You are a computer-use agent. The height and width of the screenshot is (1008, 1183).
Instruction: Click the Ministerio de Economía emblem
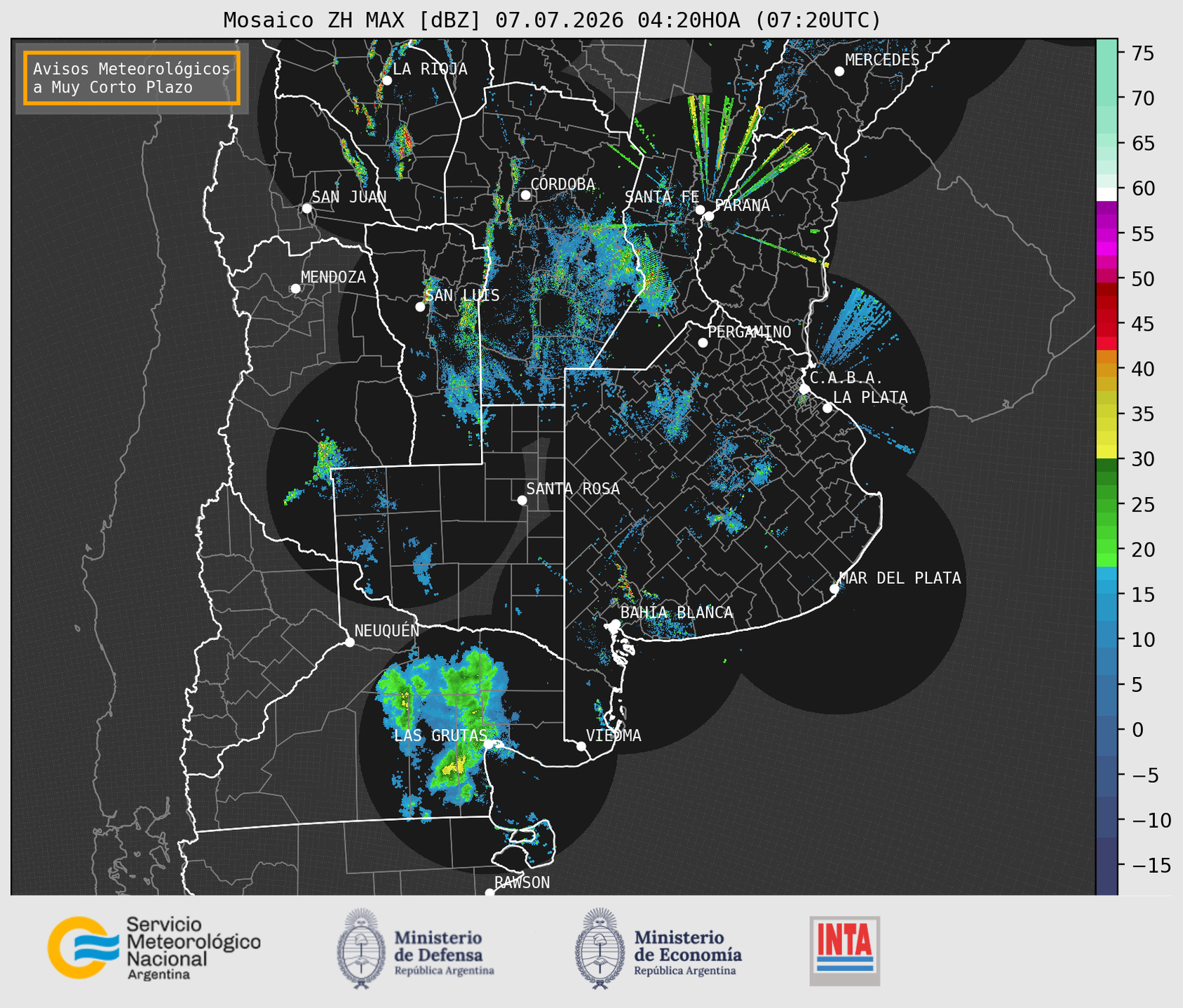[x=600, y=949]
